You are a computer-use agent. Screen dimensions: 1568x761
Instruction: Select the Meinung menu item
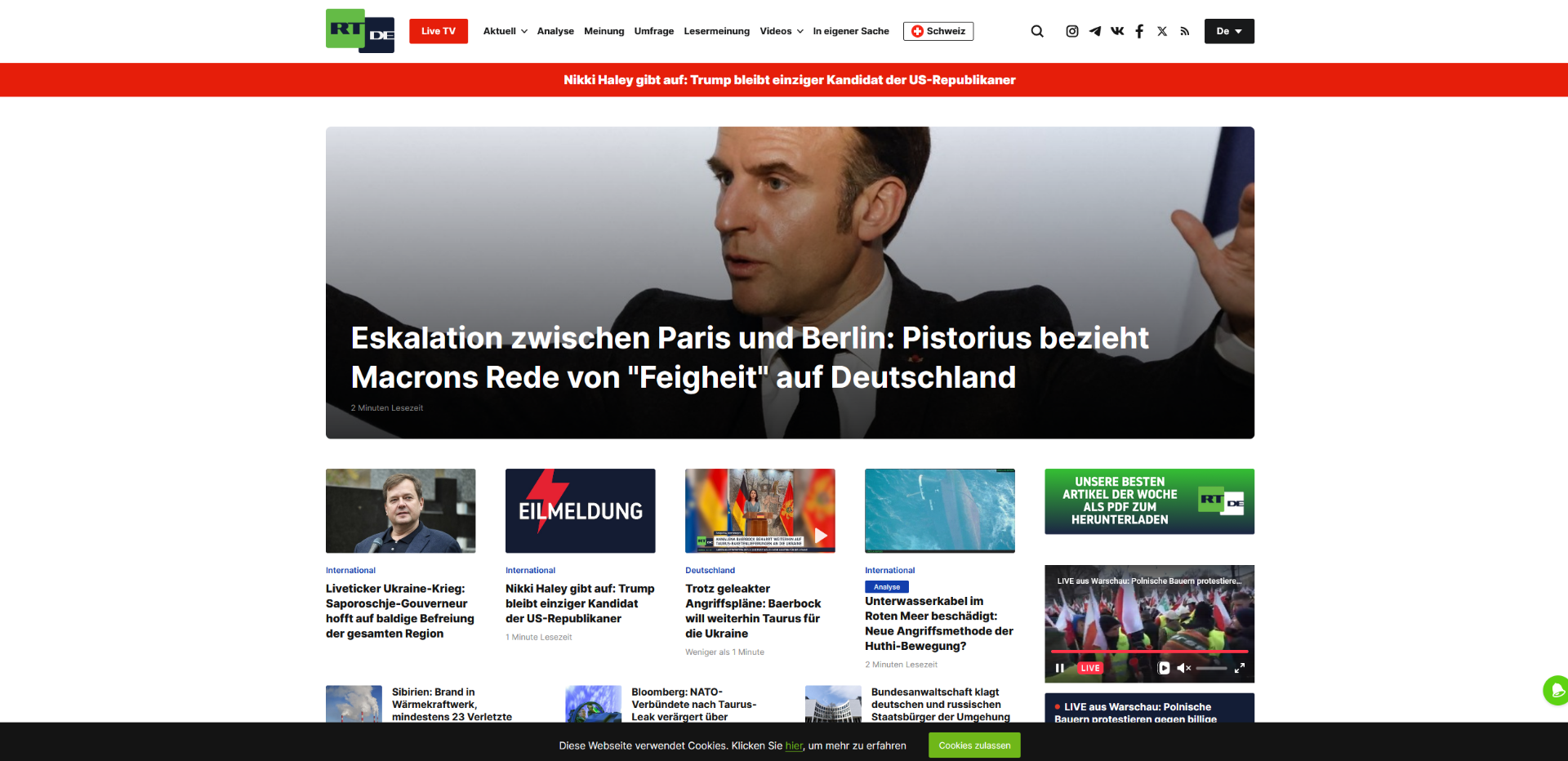604,31
